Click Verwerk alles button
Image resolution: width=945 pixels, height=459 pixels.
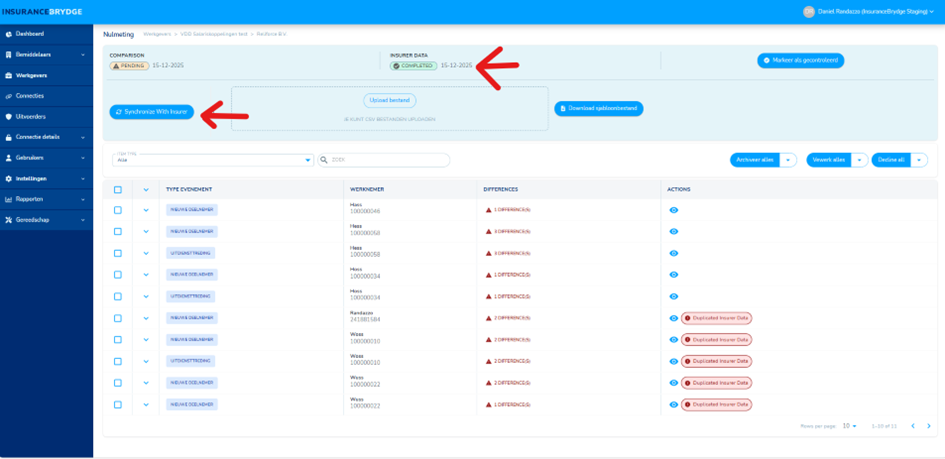pyautogui.click(x=829, y=160)
